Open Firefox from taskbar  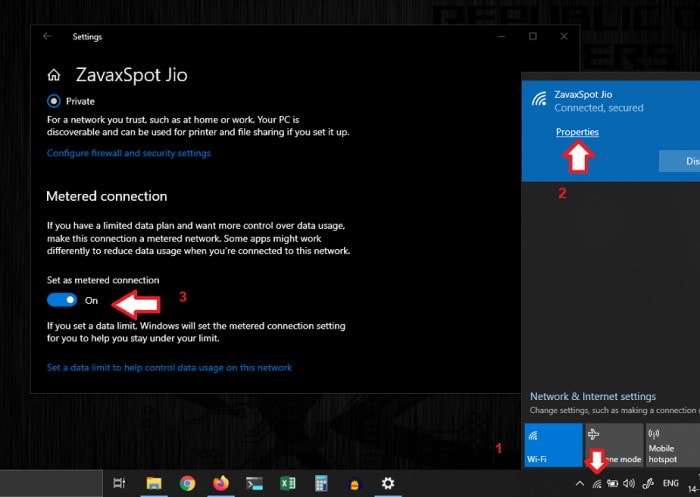tap(221, 483)
